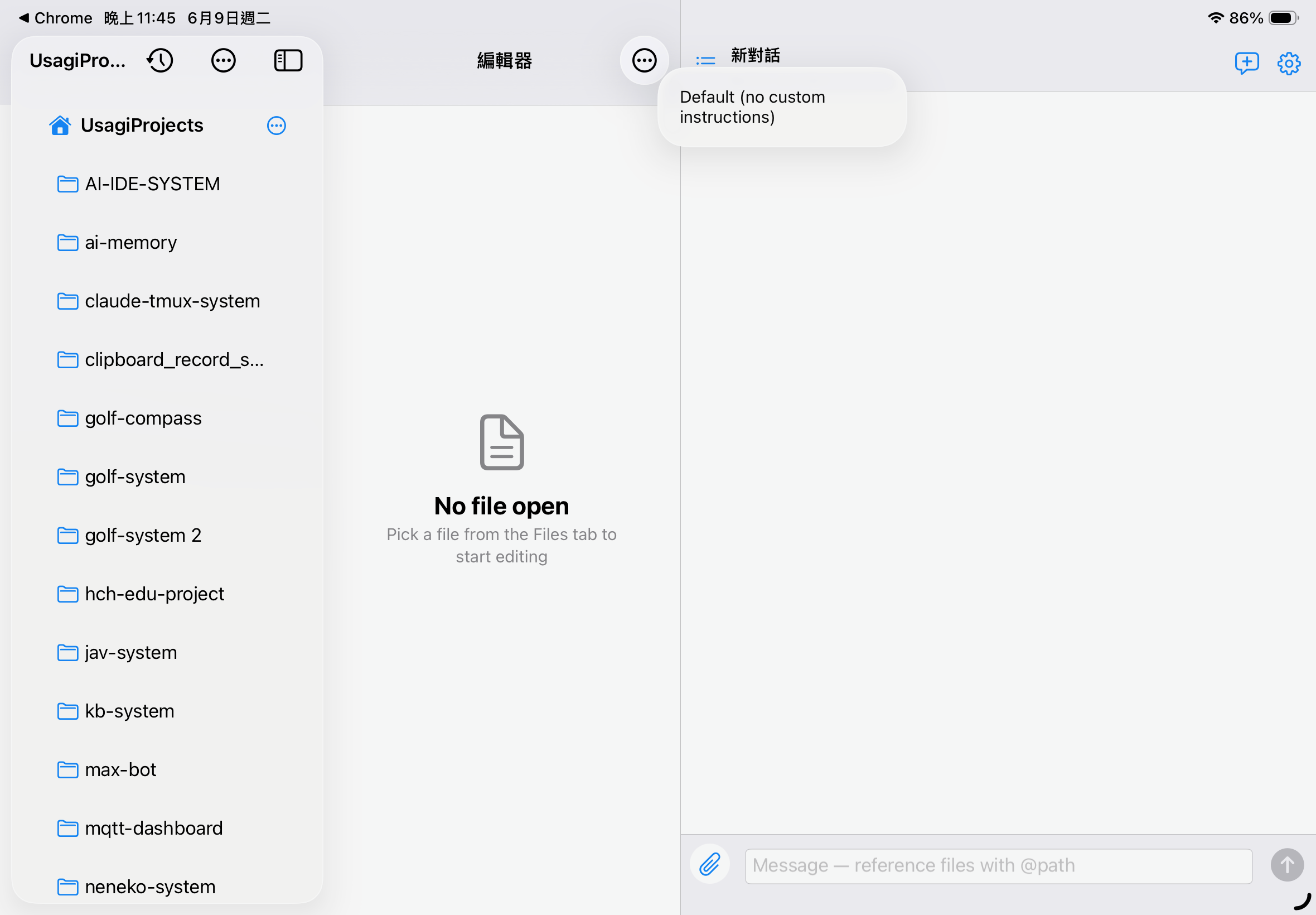1316x915 pixels.
Task: Open sidebar header more options ellipsis
Action: pyautogui.click(x=224, y=60)
